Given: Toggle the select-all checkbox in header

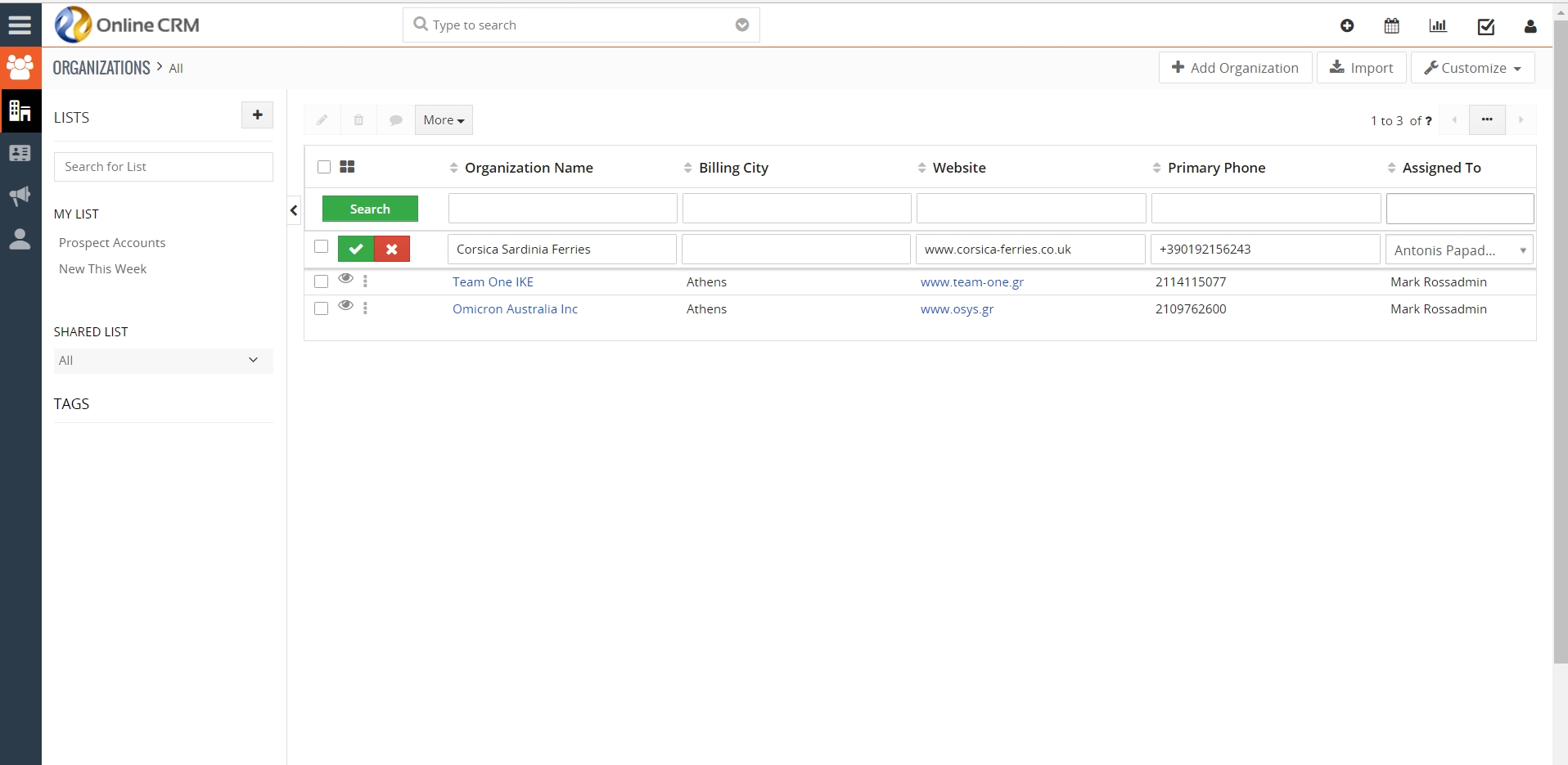Looking at the screenshot, I should tap(324, 167).
